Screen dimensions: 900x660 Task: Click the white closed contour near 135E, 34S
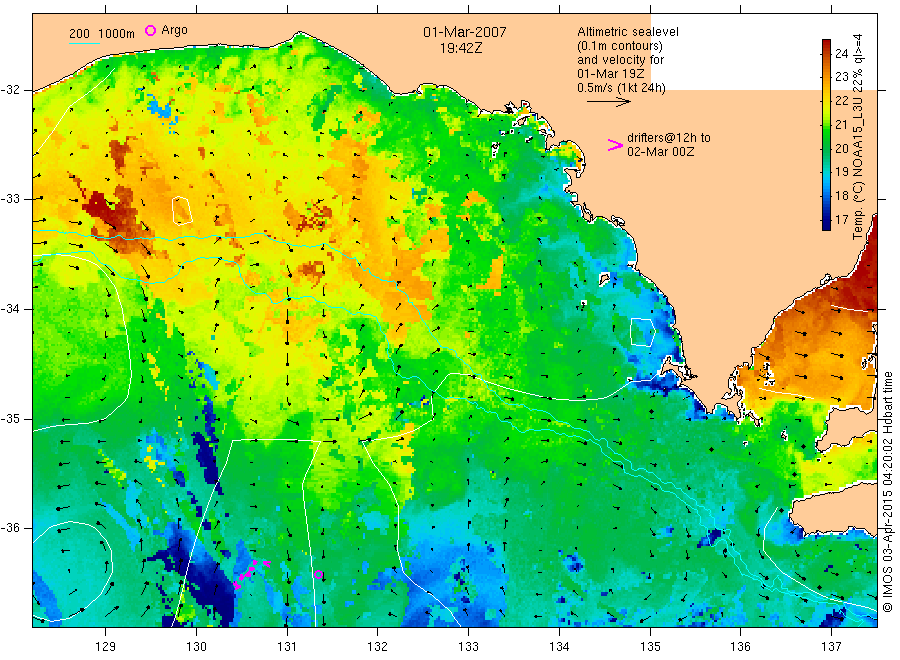642,332
